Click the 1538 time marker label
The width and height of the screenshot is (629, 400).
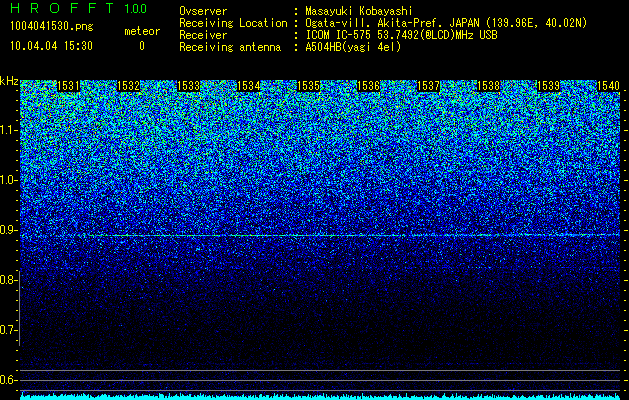pyautogui.click(x=489, y=86)
